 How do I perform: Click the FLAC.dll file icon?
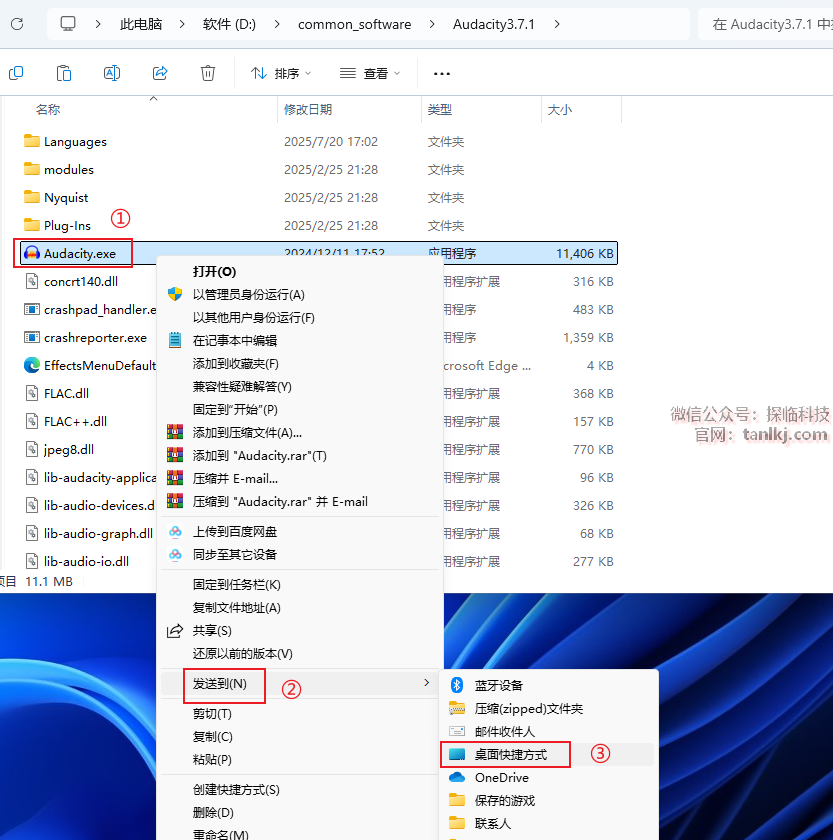tap(32, 393)
